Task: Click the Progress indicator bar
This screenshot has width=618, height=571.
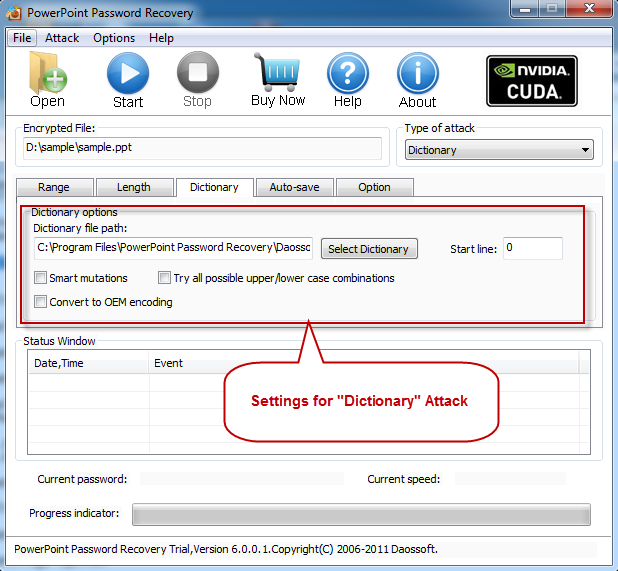Action: point(361,514)
